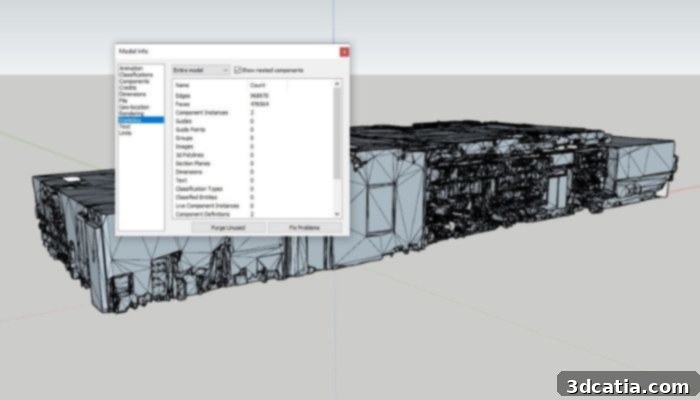Select Text row in statistics table
The width and height of the screenshot is (700, 400).
pyautogui.click(x=253, y=180)
